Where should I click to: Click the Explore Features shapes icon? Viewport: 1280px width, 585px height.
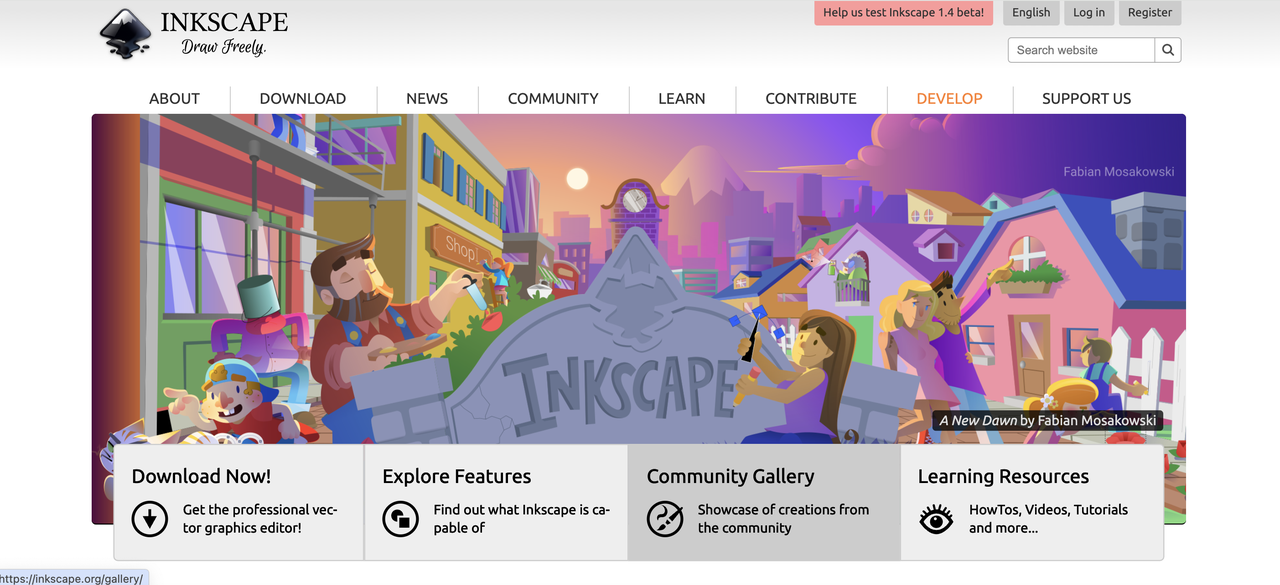[x=400, y=518]
